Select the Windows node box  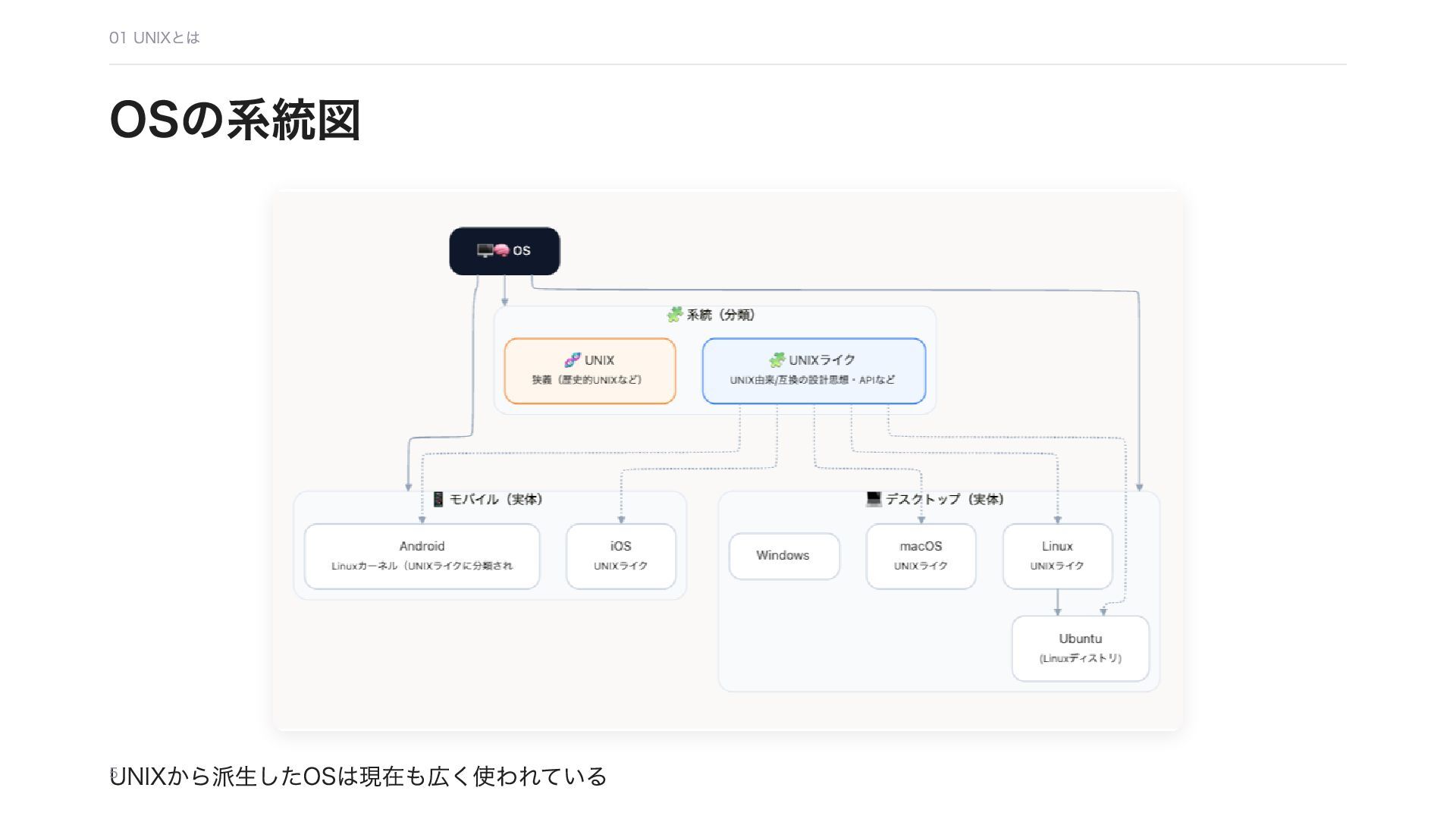pos(783,556)
